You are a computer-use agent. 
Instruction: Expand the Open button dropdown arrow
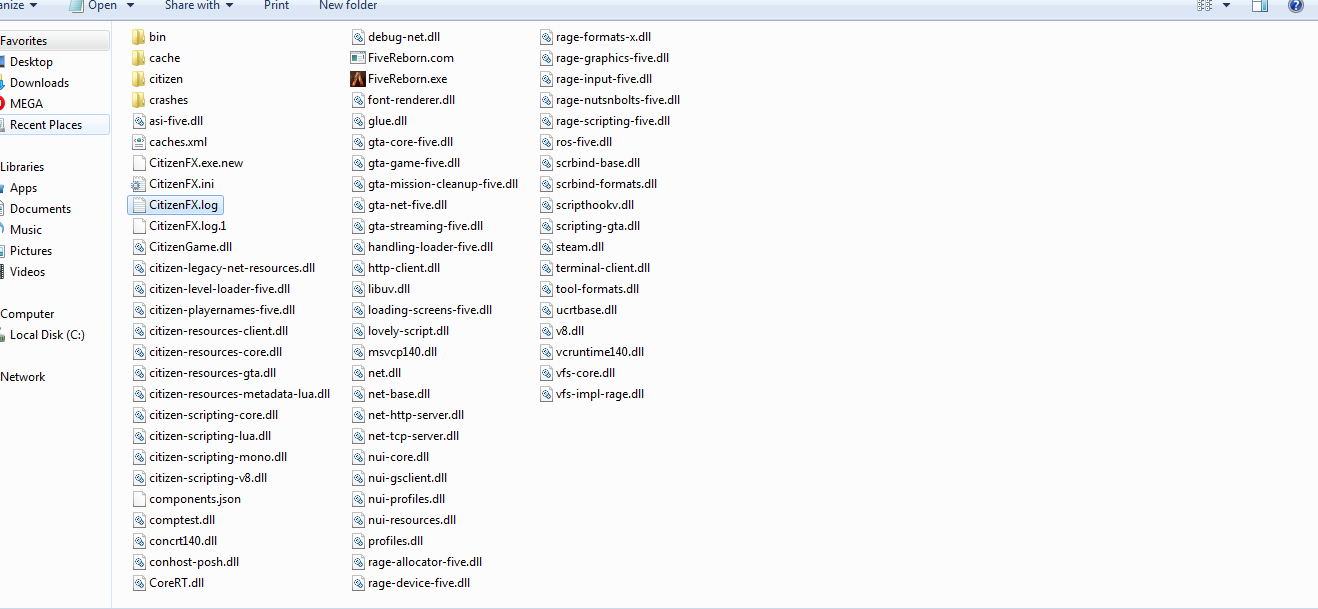click(x=129, y=5)
